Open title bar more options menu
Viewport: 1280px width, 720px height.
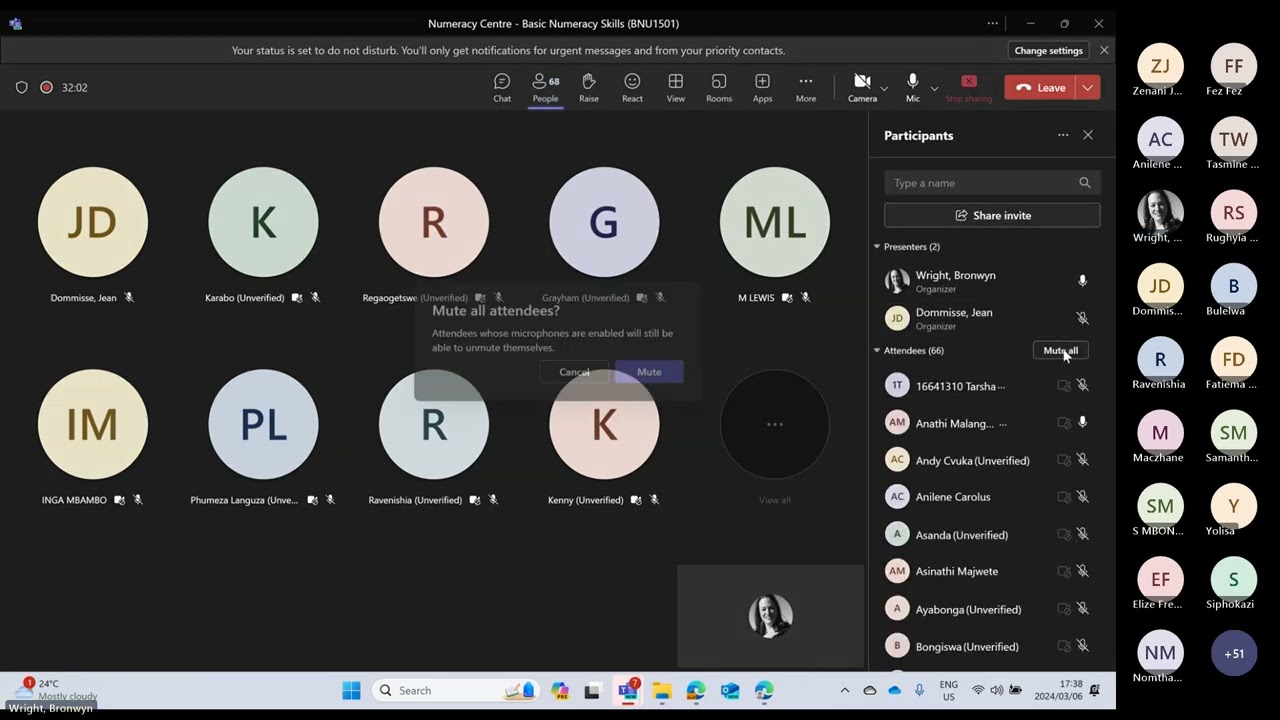(992, 23)
